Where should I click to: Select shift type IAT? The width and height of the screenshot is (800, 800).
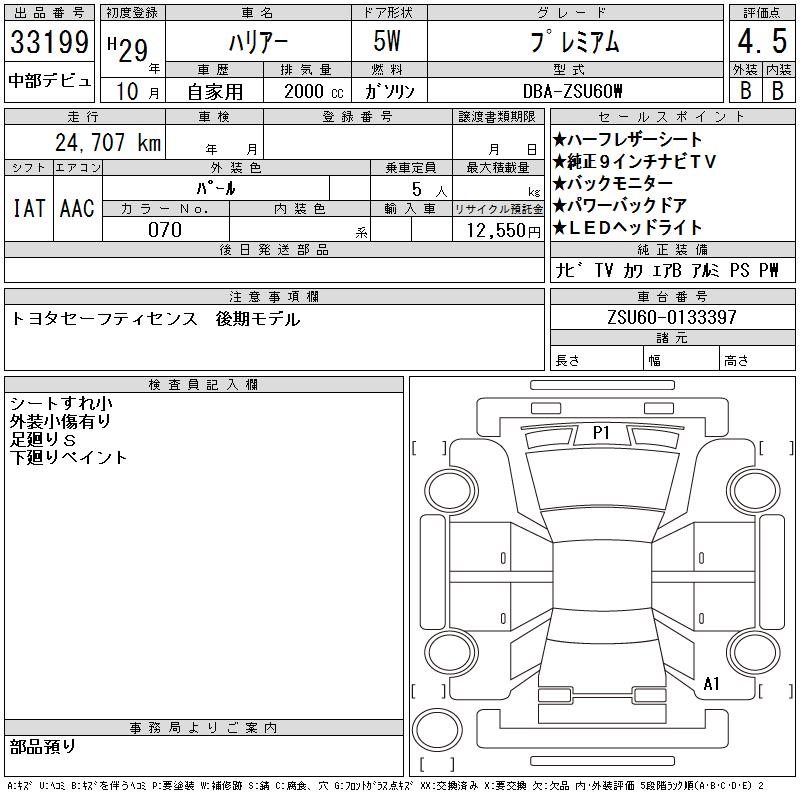29,208
